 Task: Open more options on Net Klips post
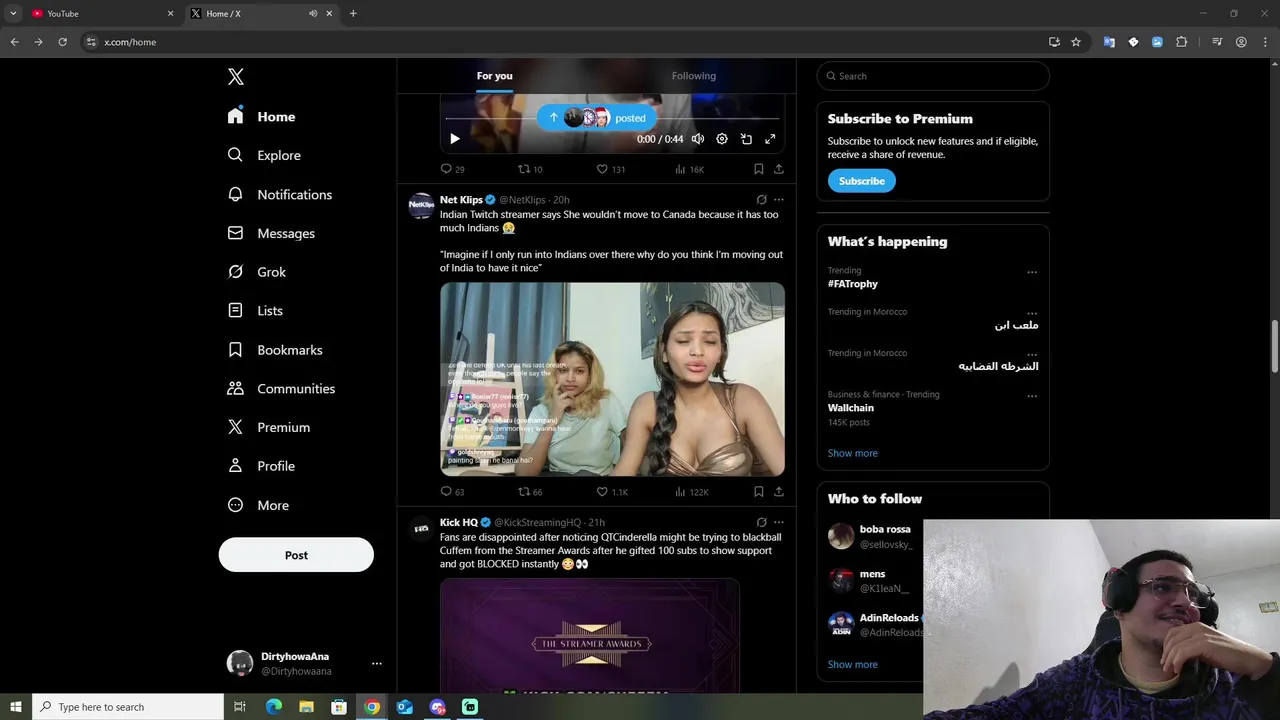click(779, 200)
